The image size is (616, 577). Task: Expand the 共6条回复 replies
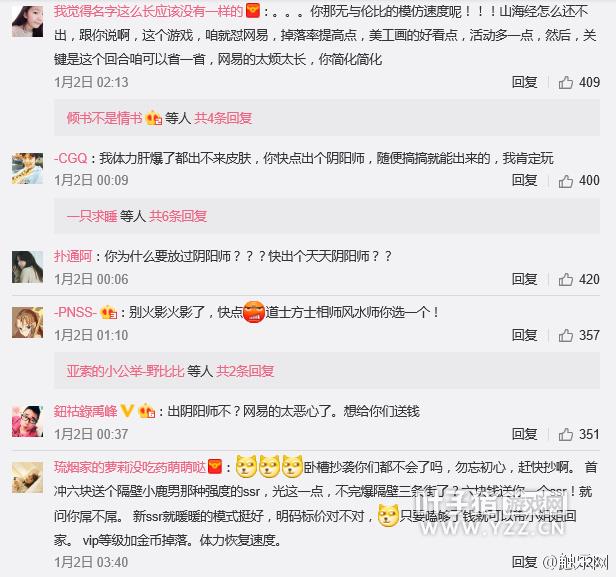click(178, 216)
